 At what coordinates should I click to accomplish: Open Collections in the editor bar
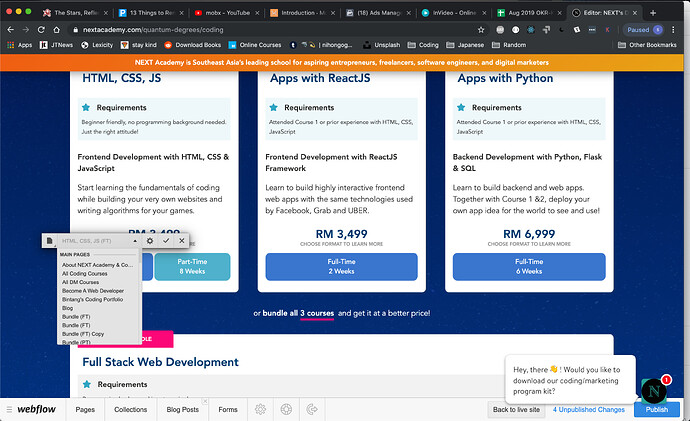(131, 410)
